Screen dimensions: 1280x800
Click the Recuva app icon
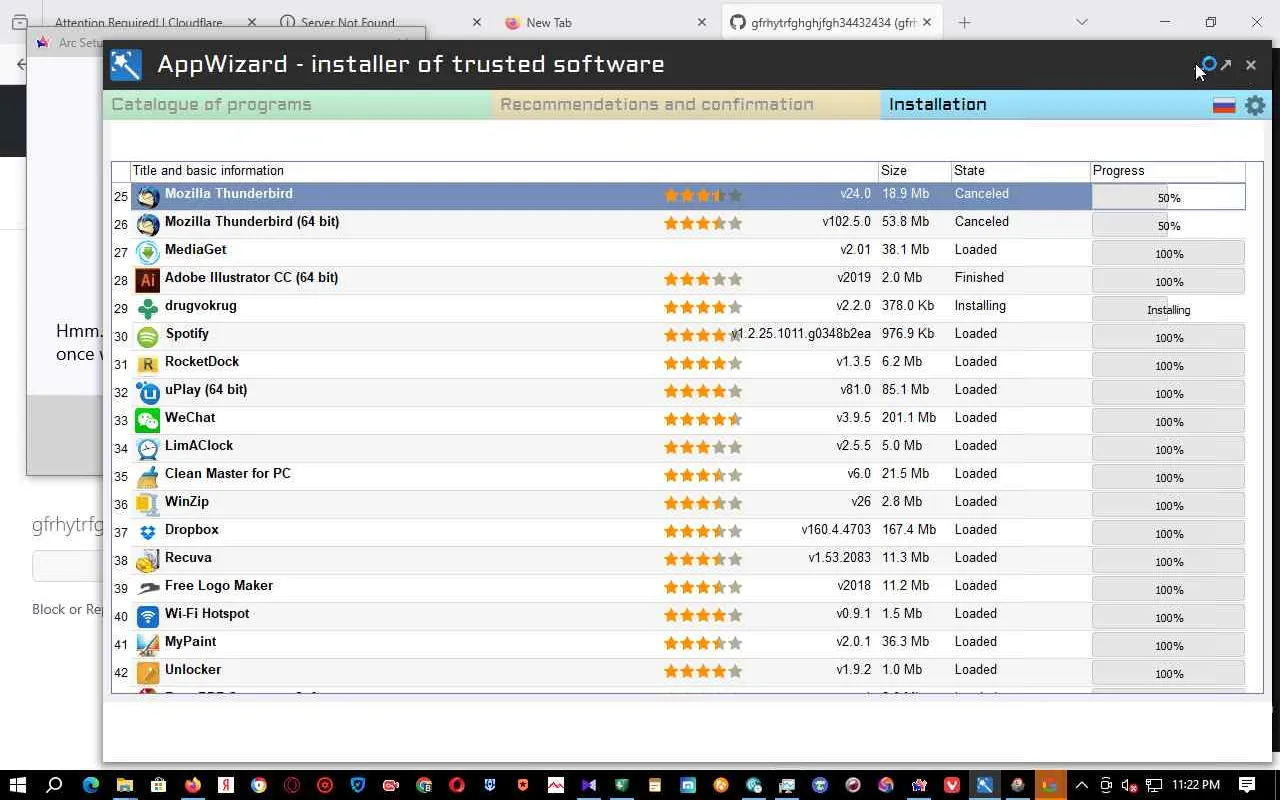tap(148, 560)
